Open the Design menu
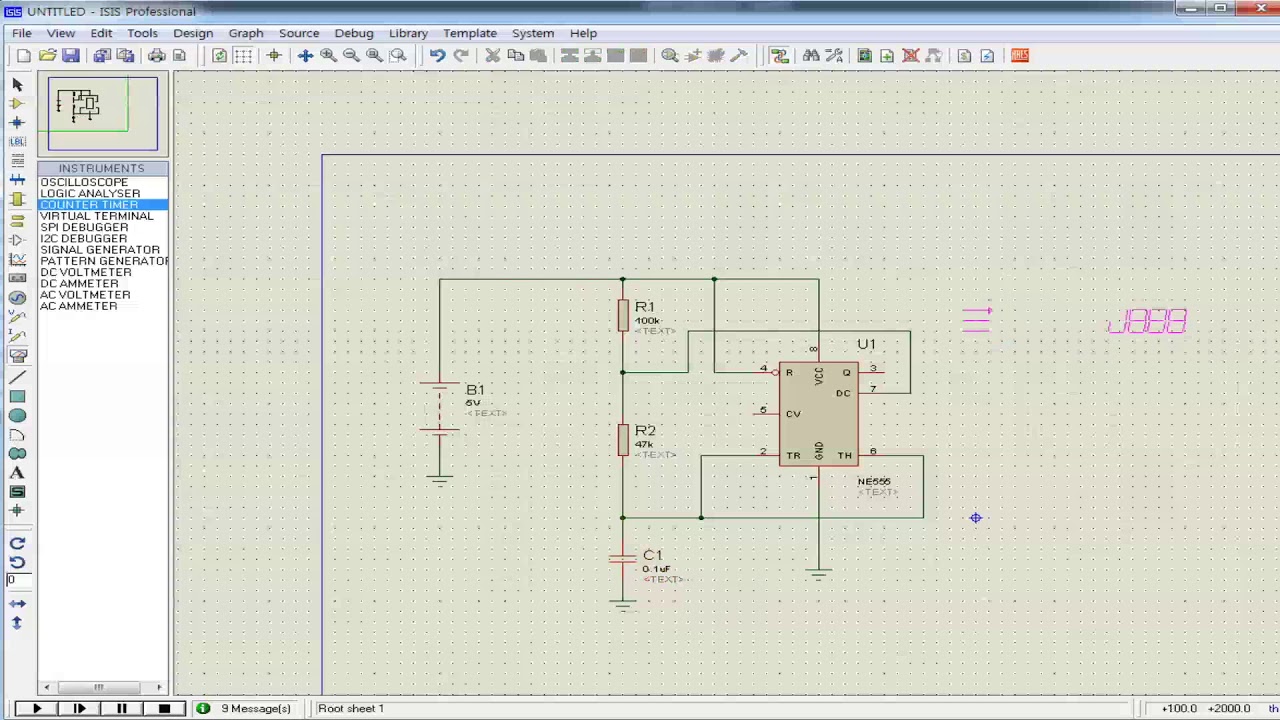This screenshot has width=1280, height=720. (x=193, y=33)
